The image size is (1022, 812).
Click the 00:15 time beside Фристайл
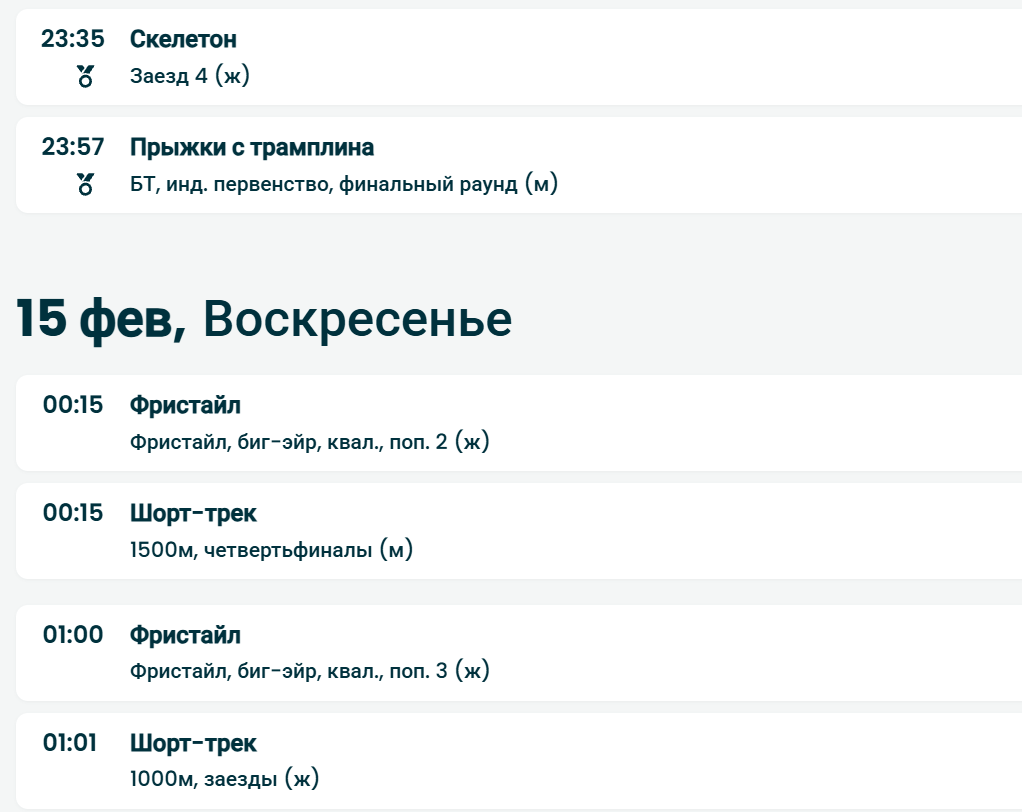(x=72, y=406)
